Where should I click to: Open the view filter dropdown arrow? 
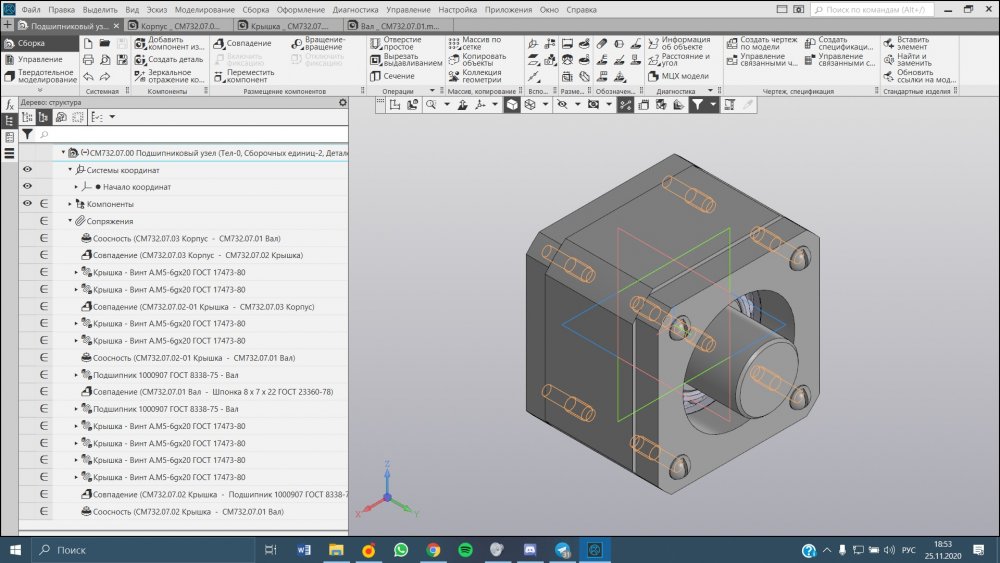[713, 104]
